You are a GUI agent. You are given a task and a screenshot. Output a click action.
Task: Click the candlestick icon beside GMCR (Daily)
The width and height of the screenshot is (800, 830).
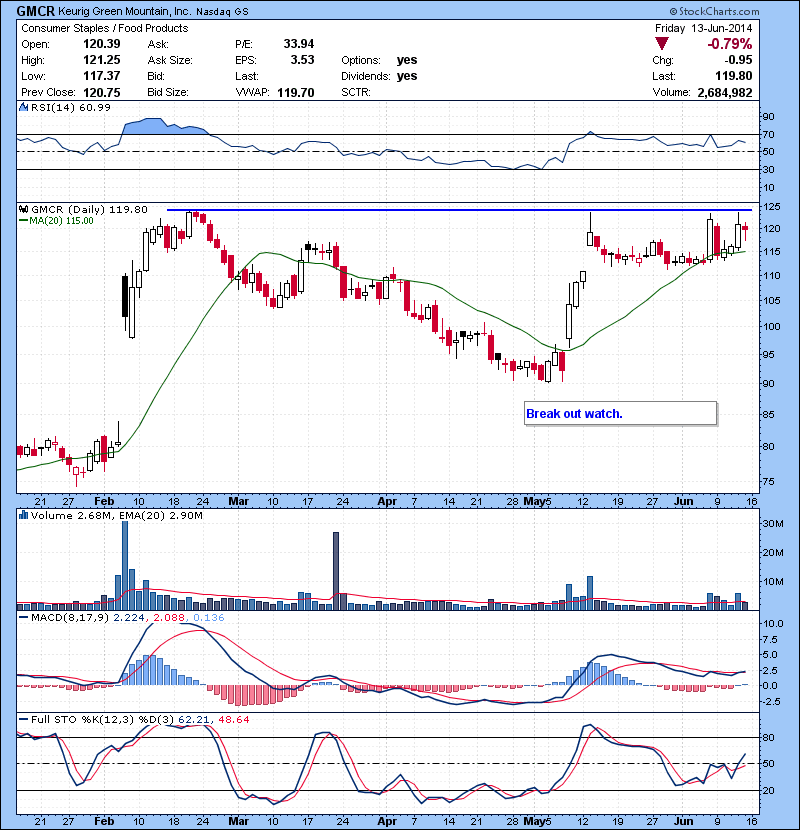[24, 210]
